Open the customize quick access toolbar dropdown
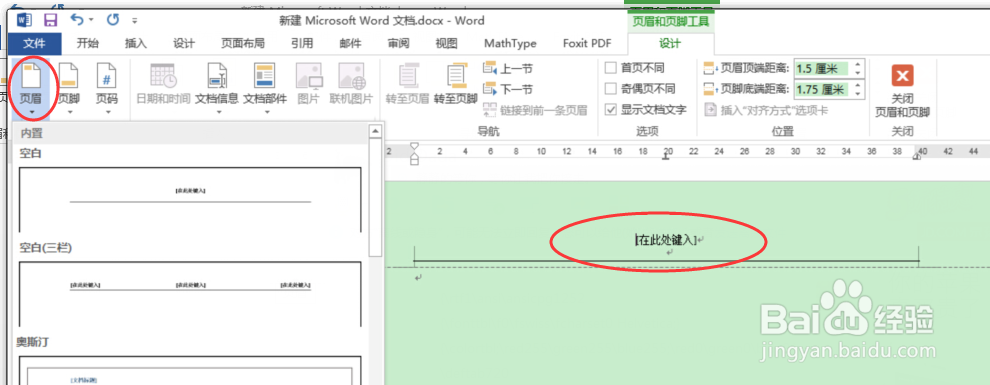This screenshot has height=385, width=990. click(x=134, y=20)
